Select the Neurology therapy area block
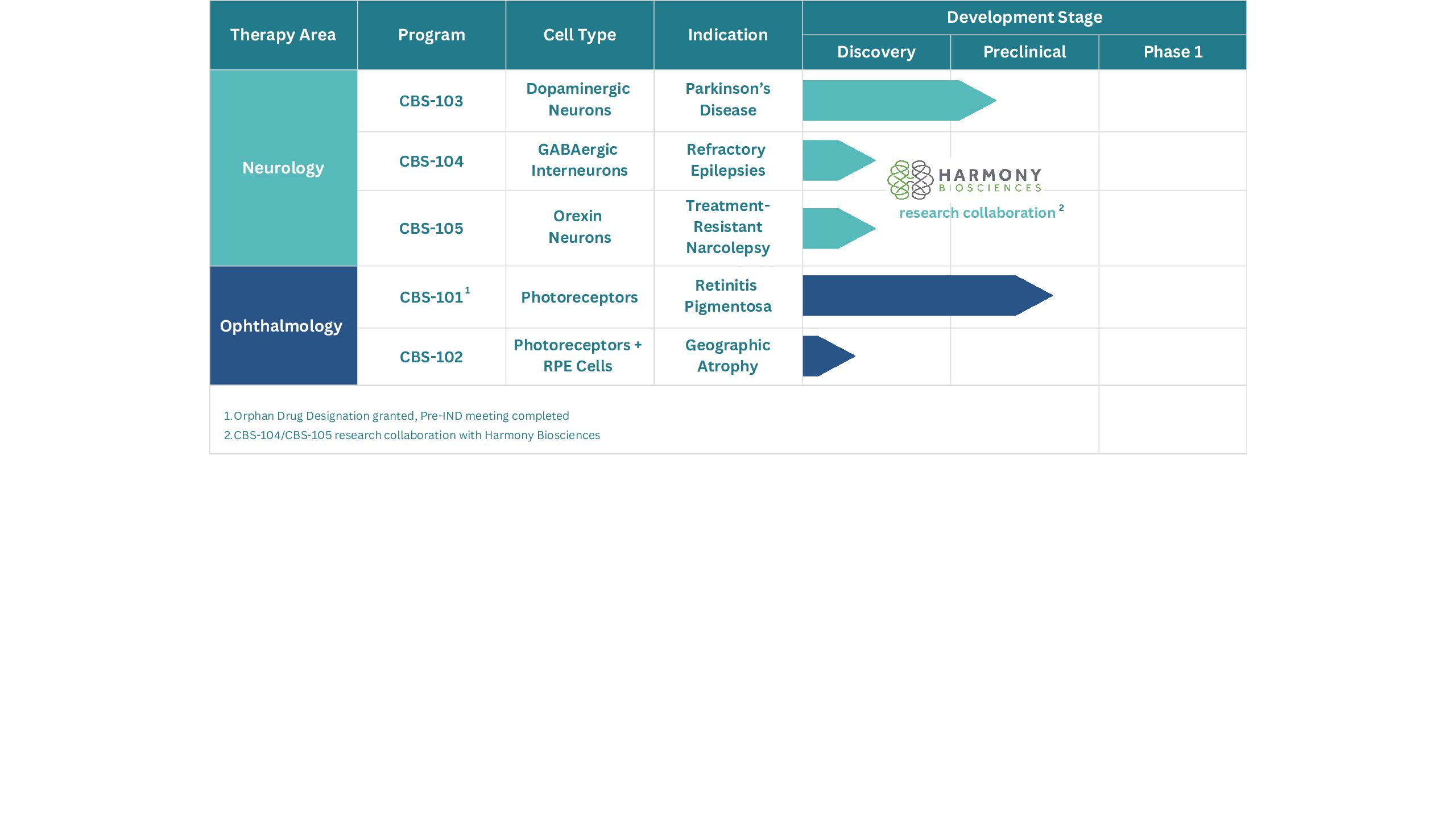 tap(283, 168)
